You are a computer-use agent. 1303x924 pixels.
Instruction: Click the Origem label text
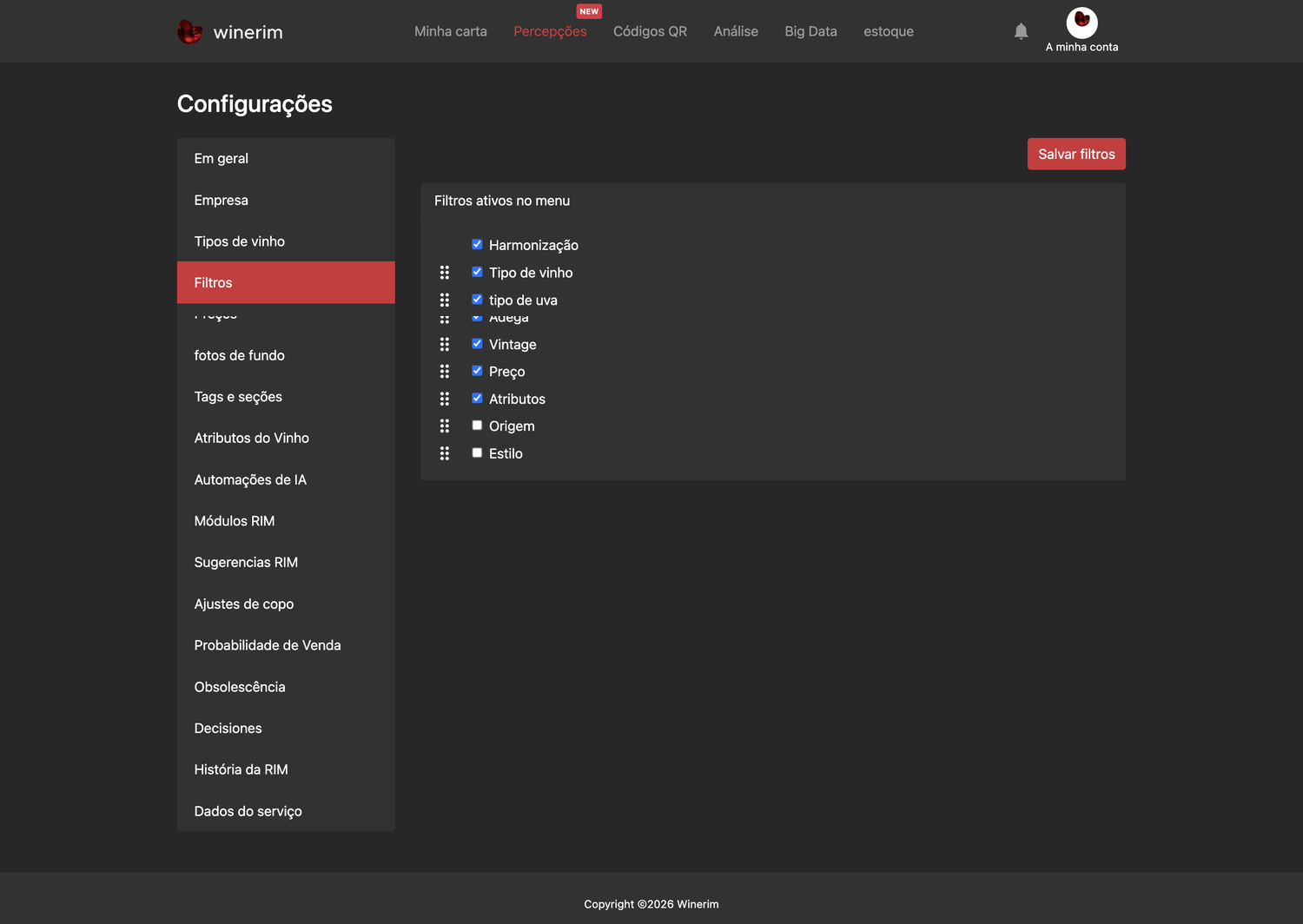[512, 426]
